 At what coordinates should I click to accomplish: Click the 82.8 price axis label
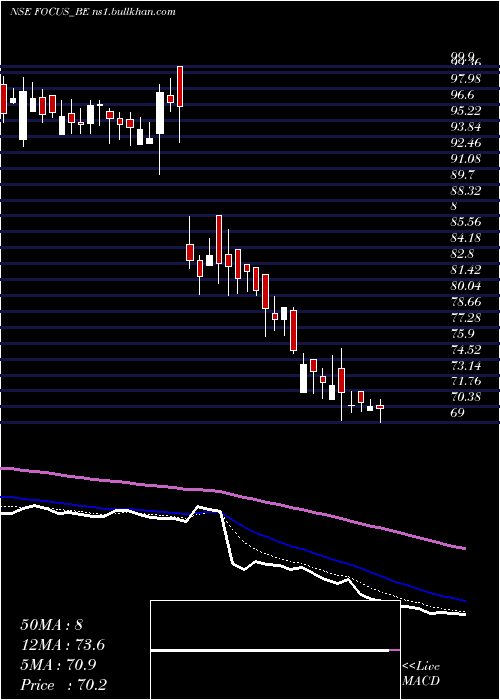(463, 254)
